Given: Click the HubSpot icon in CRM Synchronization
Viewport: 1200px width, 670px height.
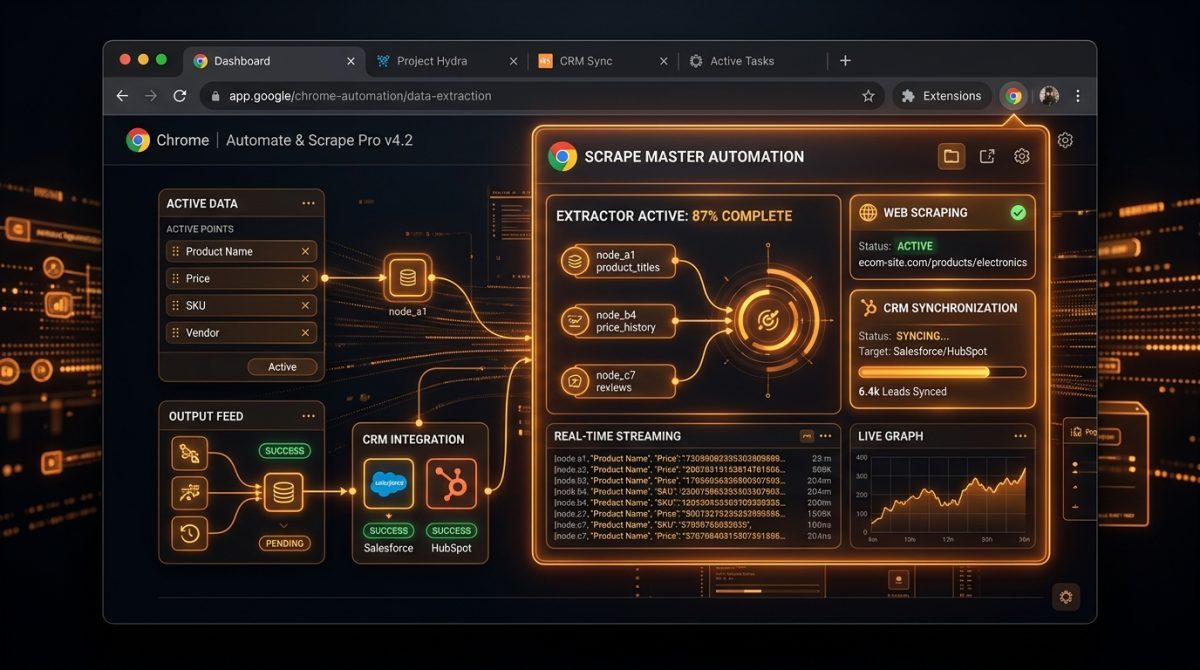Looking at the screenshot, I should 867,308.
